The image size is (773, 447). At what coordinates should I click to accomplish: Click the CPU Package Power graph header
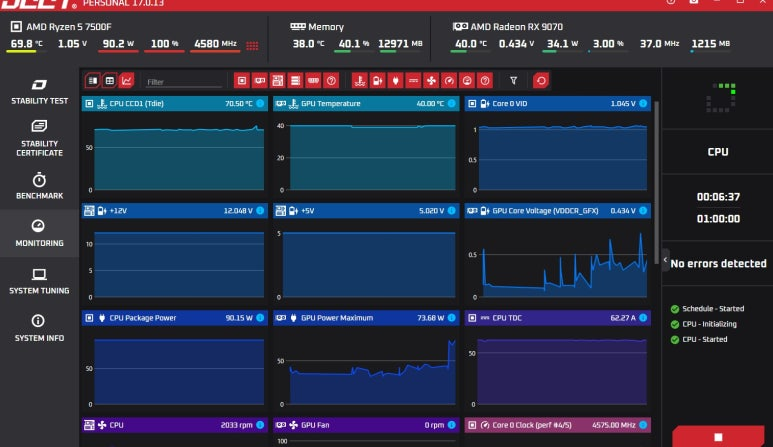click(x=175, y=318)
